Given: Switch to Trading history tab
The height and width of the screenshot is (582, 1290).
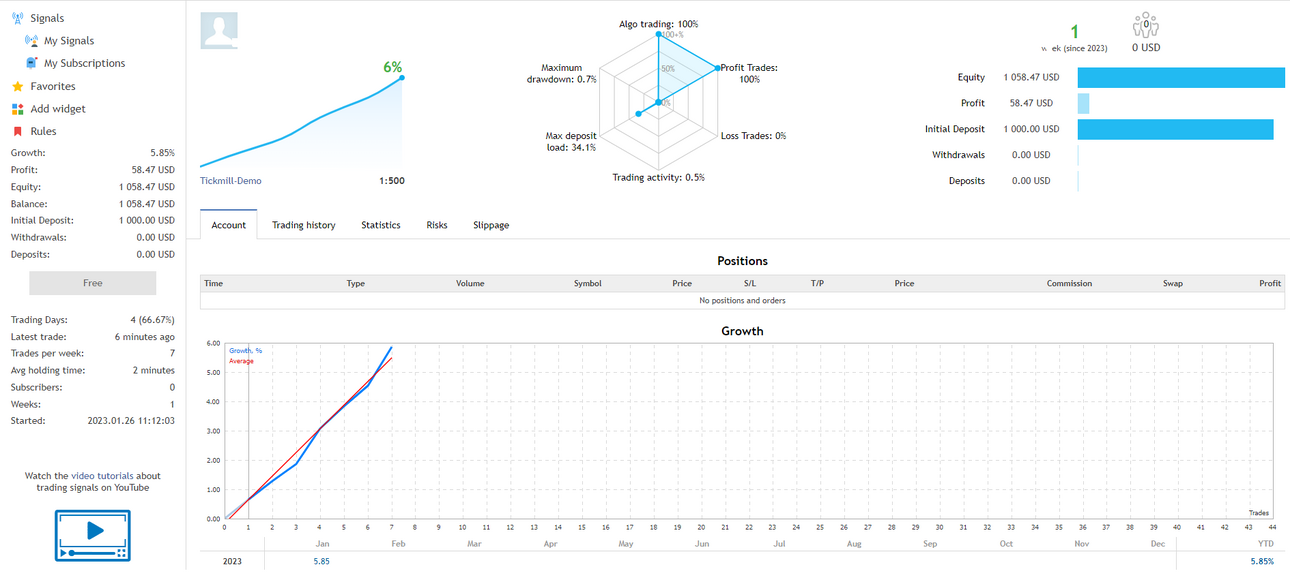Looking at the screenshot, I should tap(304, 225).
